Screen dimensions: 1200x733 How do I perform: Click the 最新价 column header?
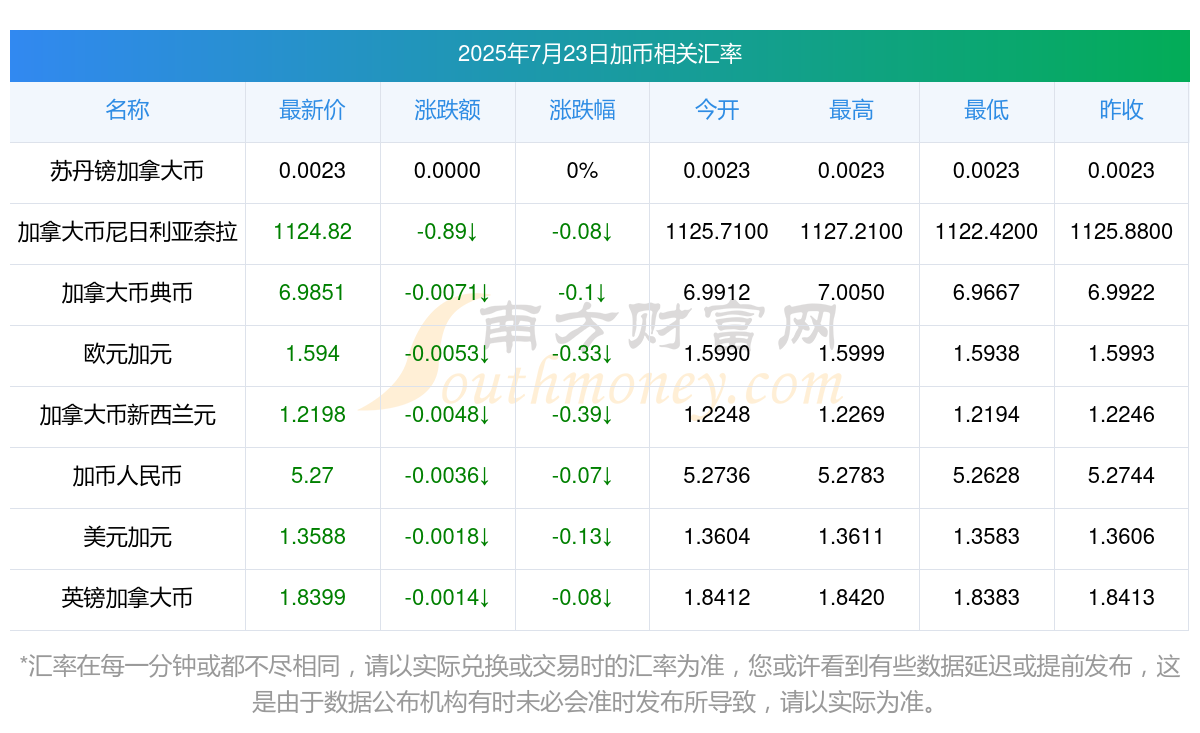pyautogui.click(x=312, y=110)
